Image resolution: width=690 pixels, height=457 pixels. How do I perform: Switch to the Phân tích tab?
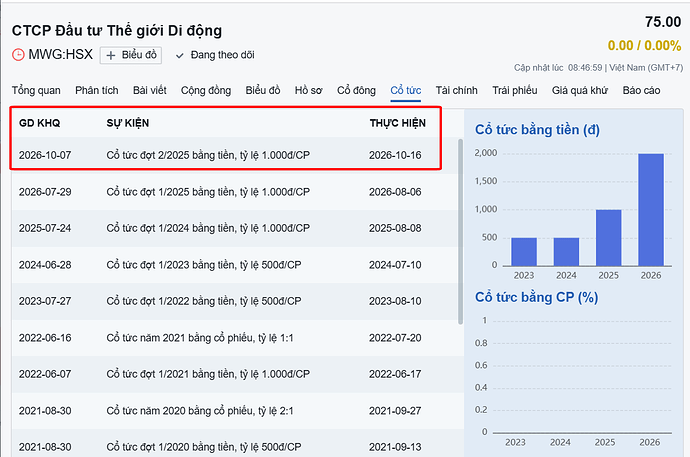pyautogui.click(x=96, y=90)
